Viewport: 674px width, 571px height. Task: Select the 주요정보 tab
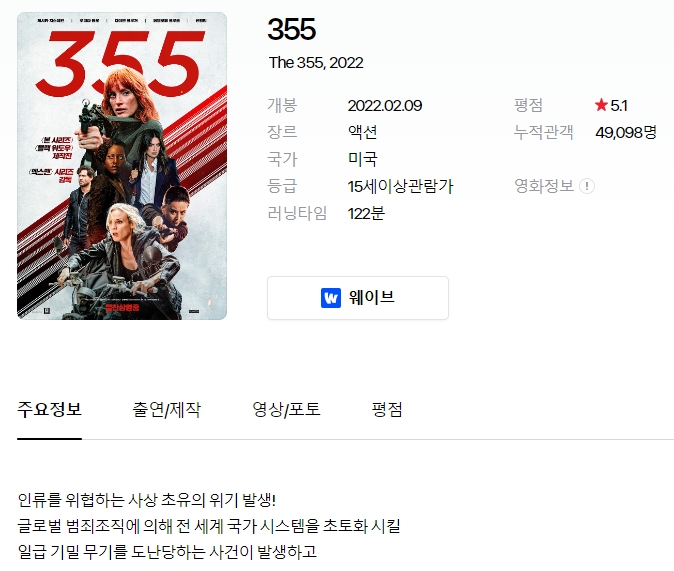coord(49,409)
